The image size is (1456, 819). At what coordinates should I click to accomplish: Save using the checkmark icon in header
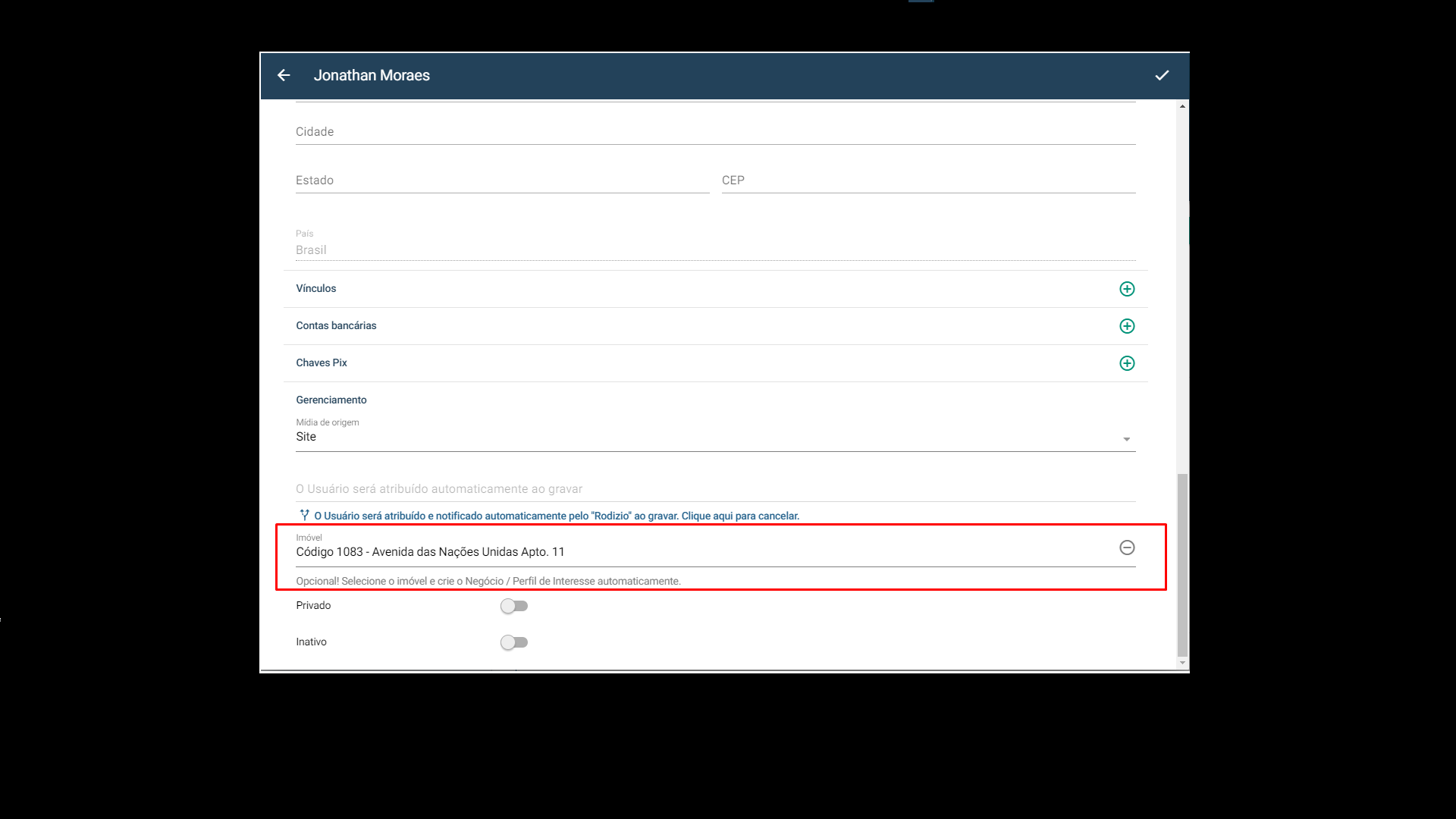point(1162,75)
